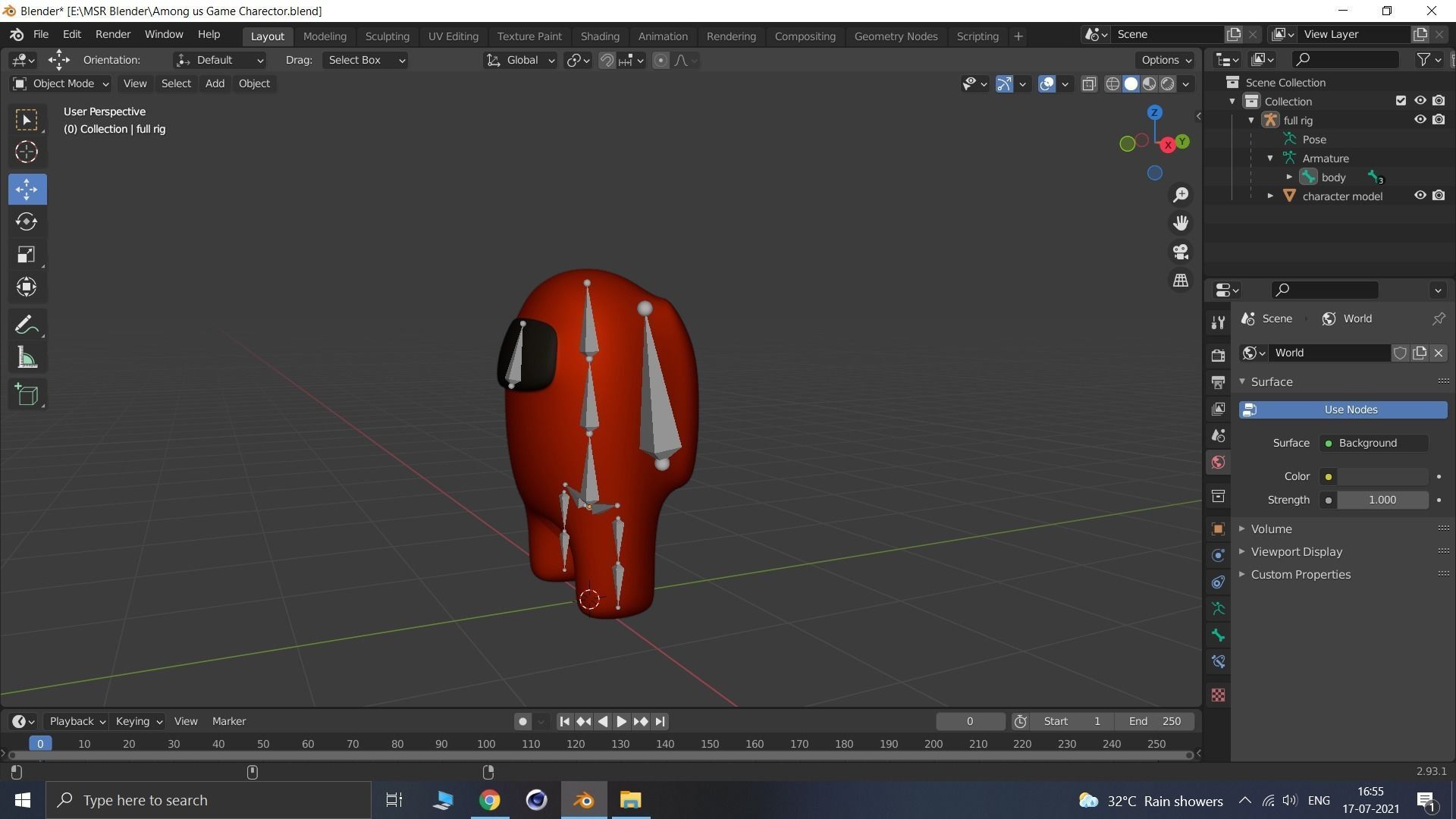1456x819 pixels.
Task: Switch orthographic/perspective with the grid icon
Action: coord(1181,281)
